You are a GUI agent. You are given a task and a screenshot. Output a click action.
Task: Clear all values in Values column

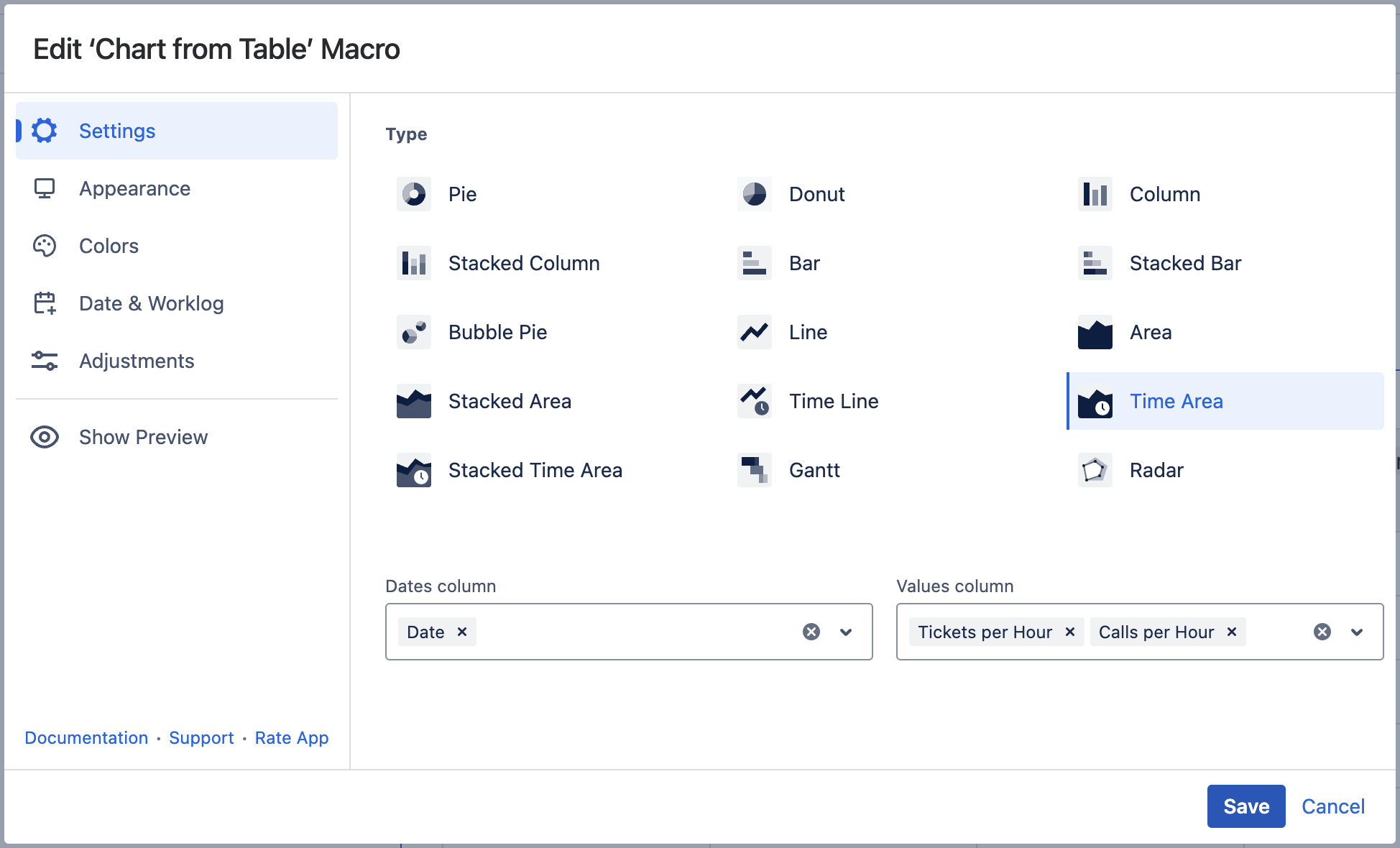1322,632
